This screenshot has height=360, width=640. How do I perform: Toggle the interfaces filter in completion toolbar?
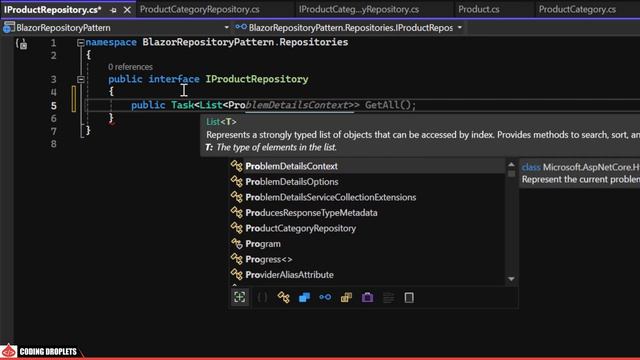coord(325,297)
